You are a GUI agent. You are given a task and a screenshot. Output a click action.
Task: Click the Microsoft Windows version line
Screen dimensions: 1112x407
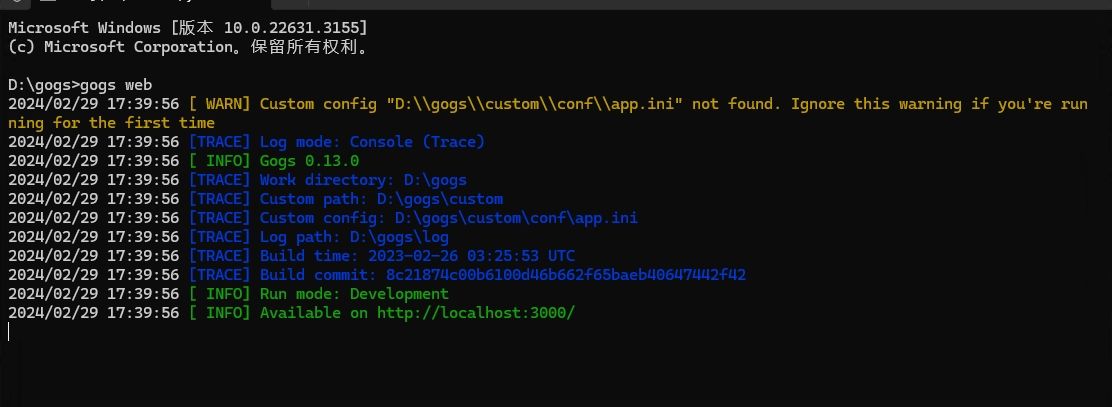187,28
